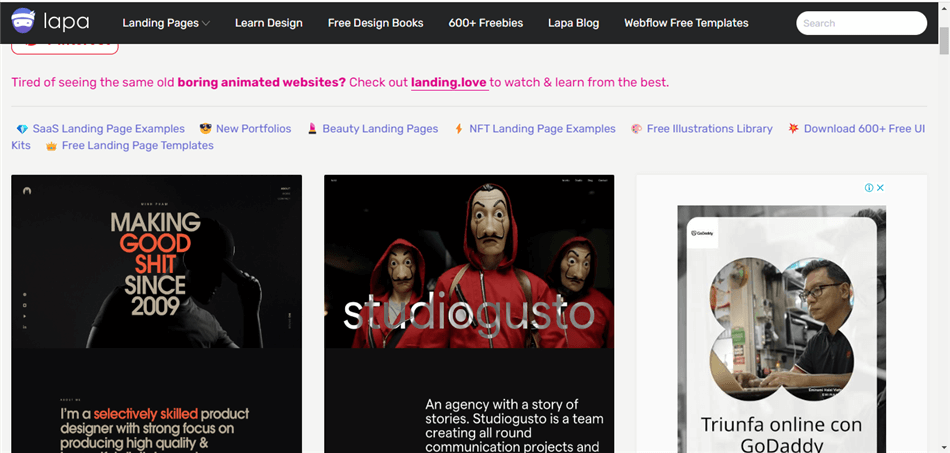Click the crown icon for Free Templates
Viewport: 950px width, 453px height.
tap(51, 146)
